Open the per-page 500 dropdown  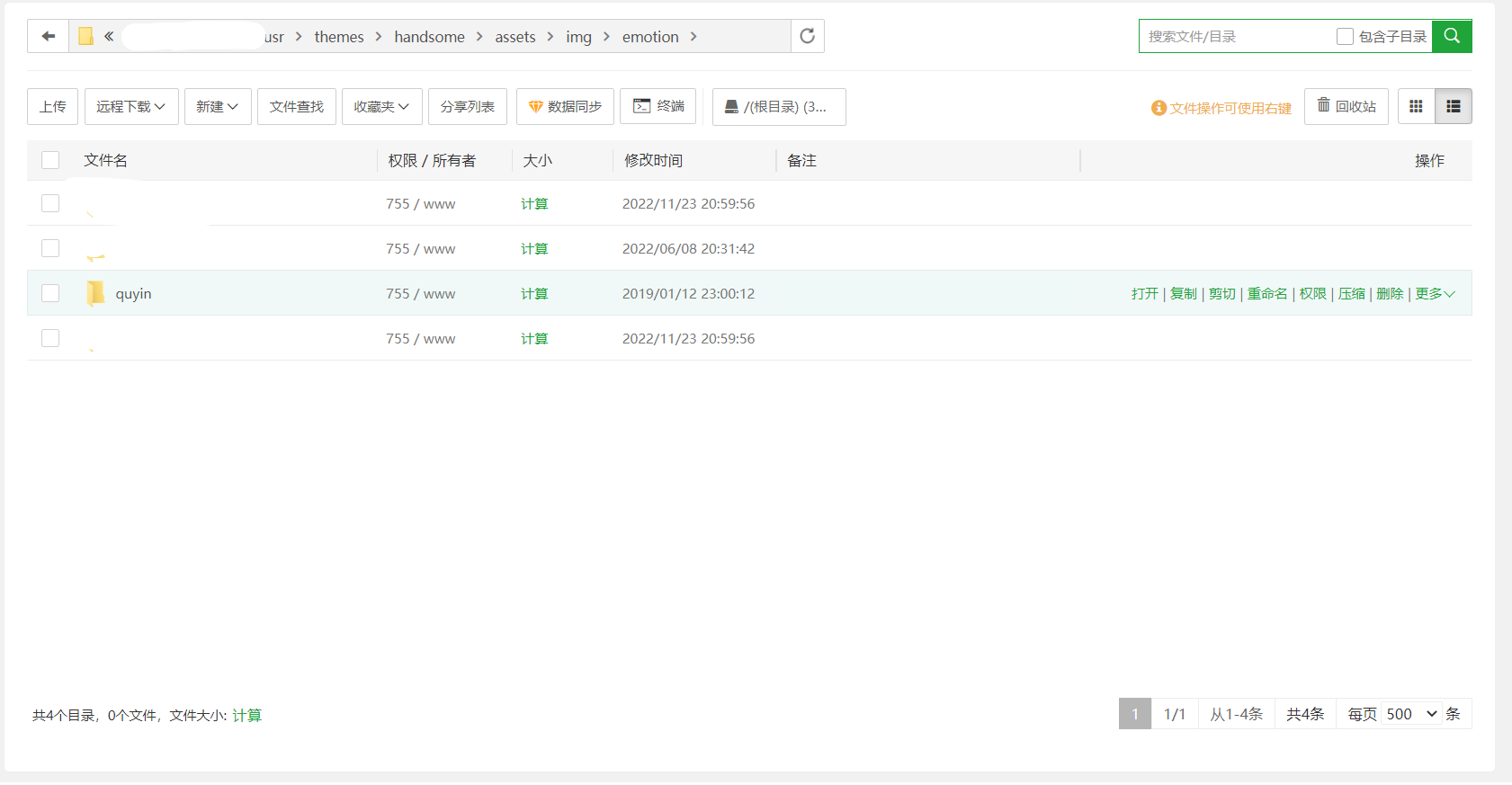point(1411,714)
